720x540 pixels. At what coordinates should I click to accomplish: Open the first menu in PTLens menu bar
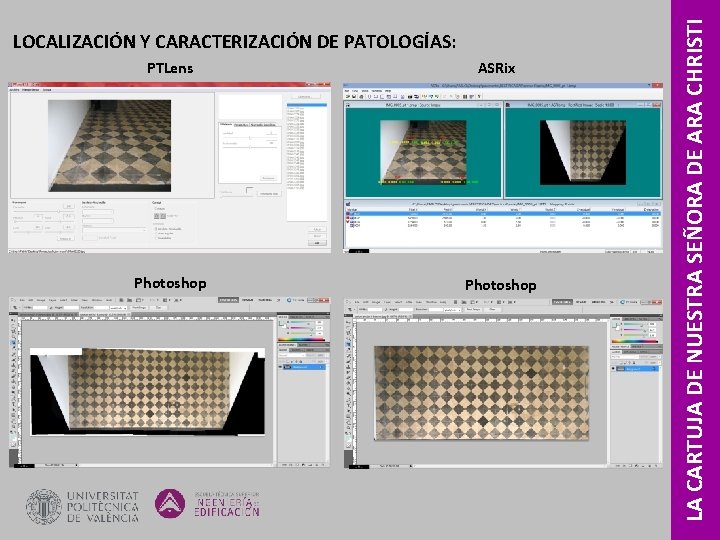tap(14, 90)
